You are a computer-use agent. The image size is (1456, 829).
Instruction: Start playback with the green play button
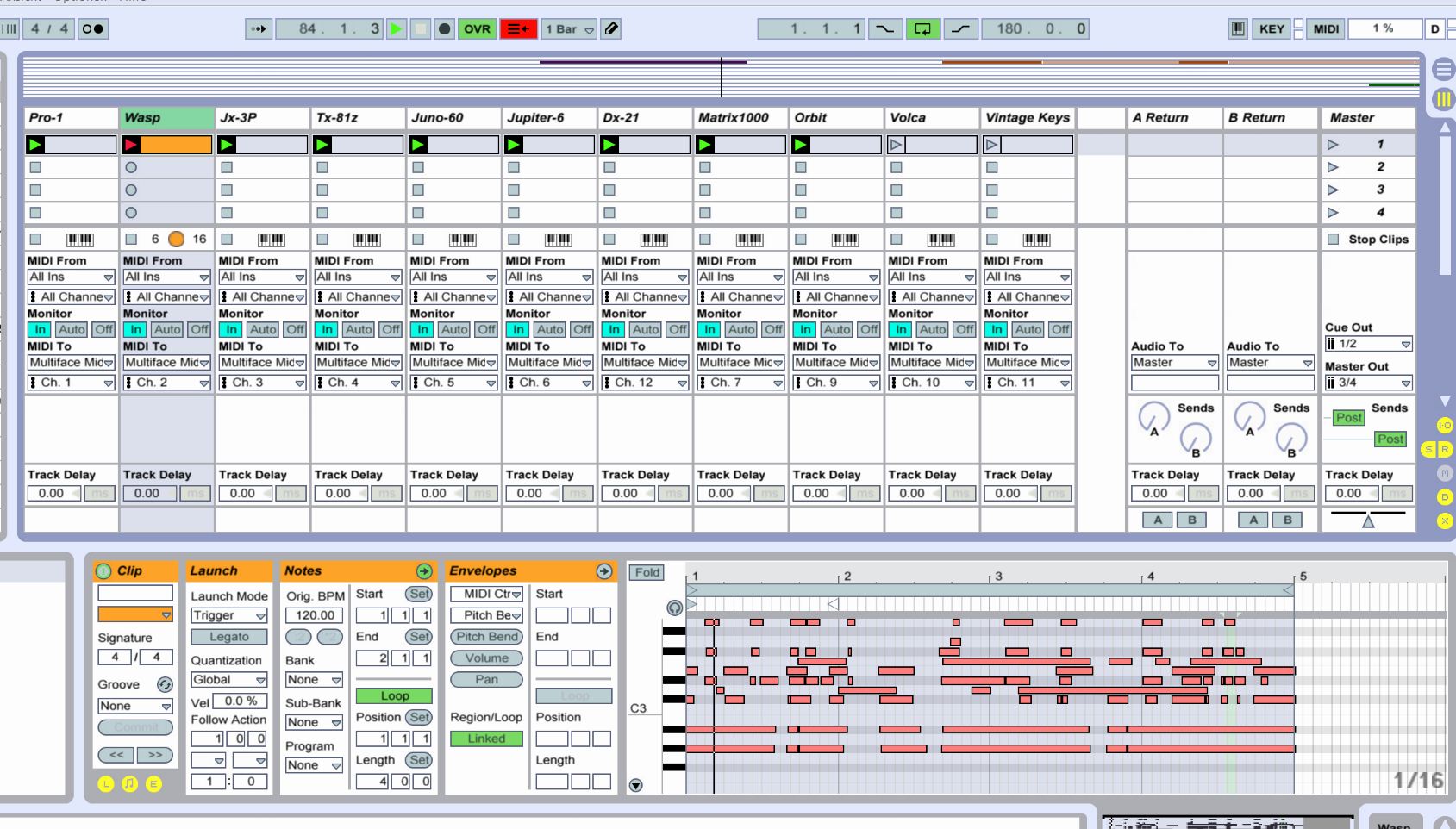pos(397,28)
